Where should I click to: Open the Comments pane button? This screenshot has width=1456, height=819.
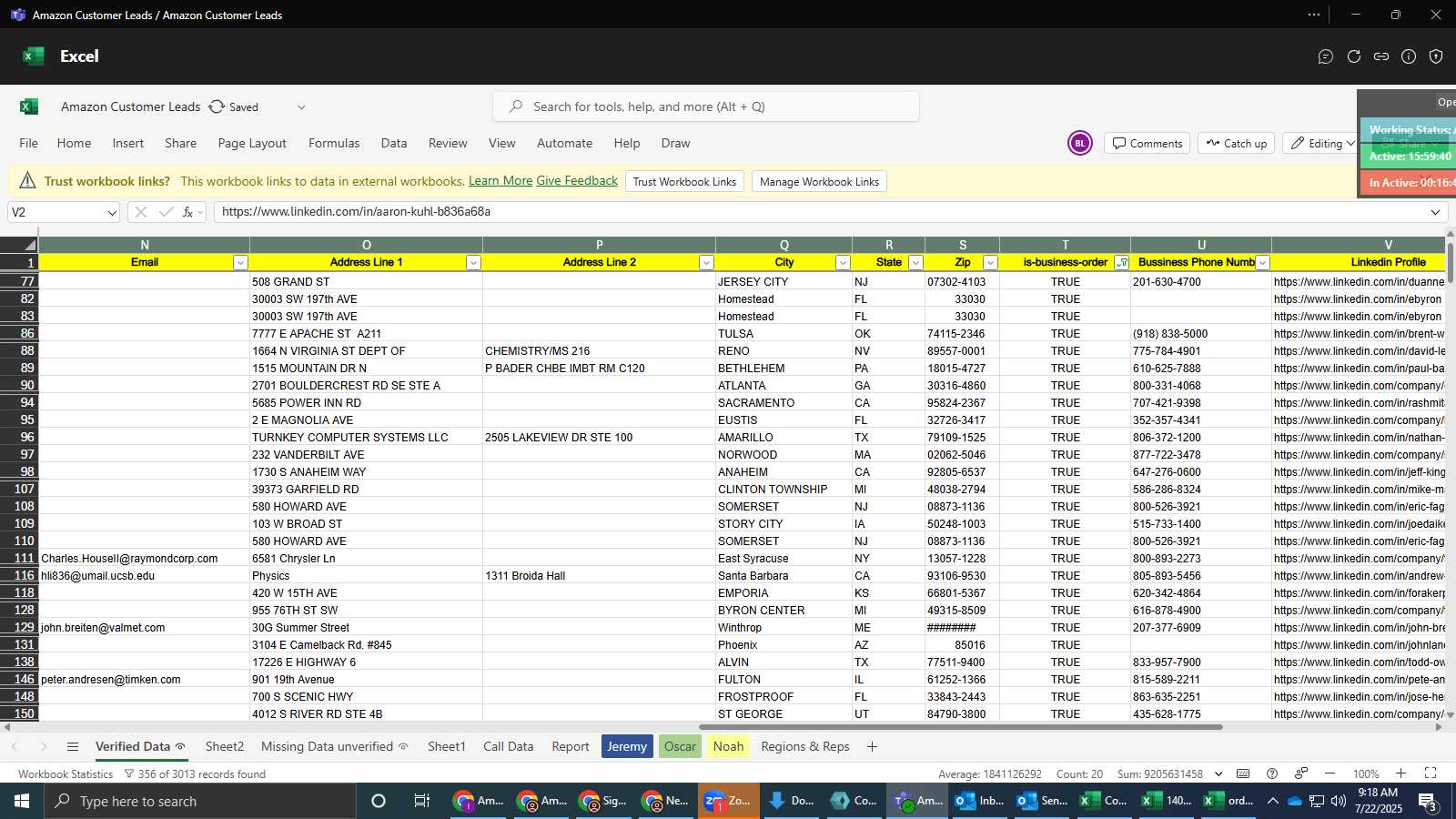click(1148, 143)
